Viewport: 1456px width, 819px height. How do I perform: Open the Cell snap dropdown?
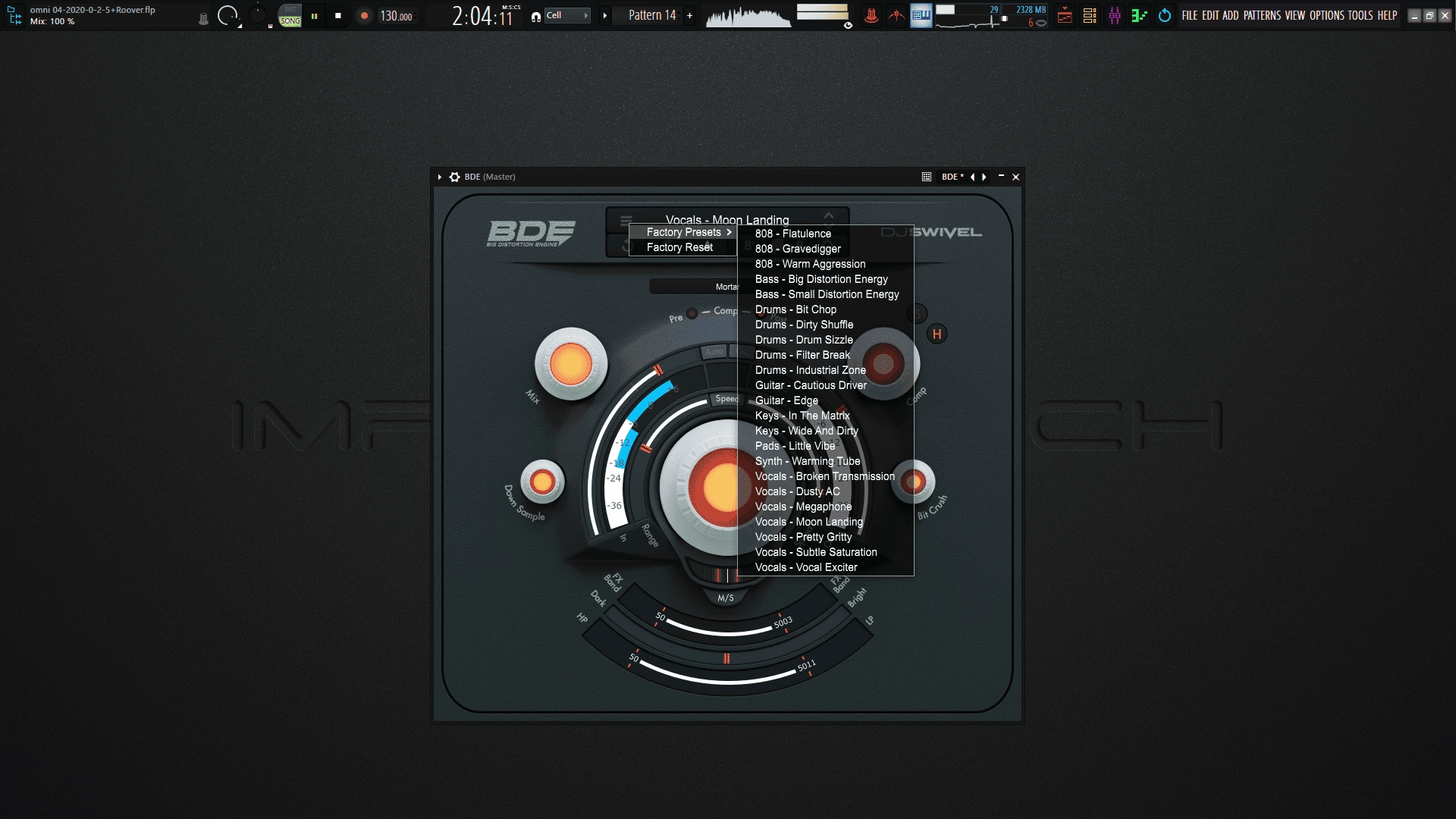coord(567,15)
